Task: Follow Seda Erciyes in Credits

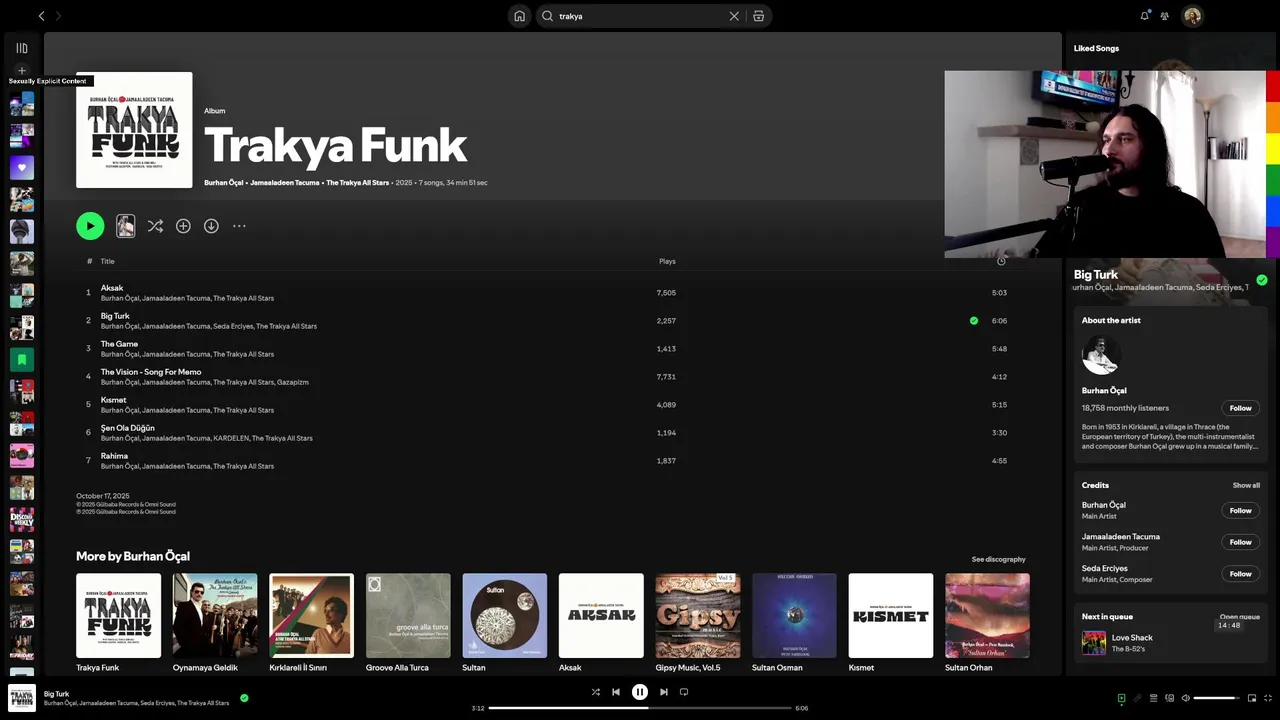Action: (x=1240, y=574)
